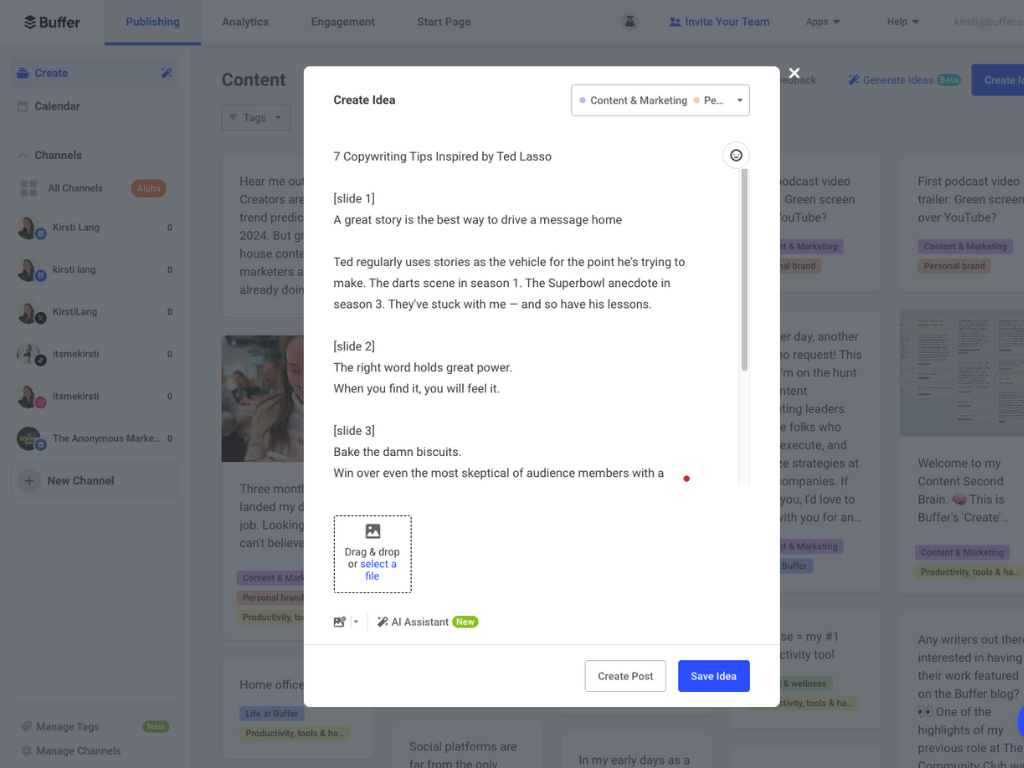Click the All Channels grid icon
Viewport: 1024px width, 768px height.
click(x=29, y=188)
